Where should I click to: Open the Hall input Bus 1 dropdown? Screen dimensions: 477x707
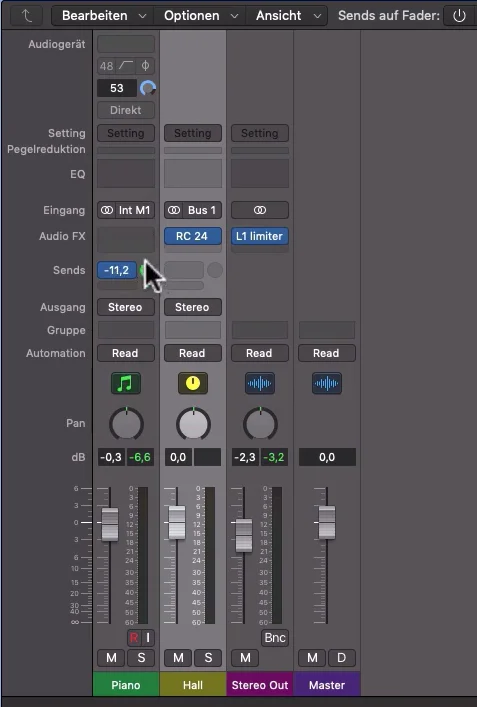[x=193, y=210]
